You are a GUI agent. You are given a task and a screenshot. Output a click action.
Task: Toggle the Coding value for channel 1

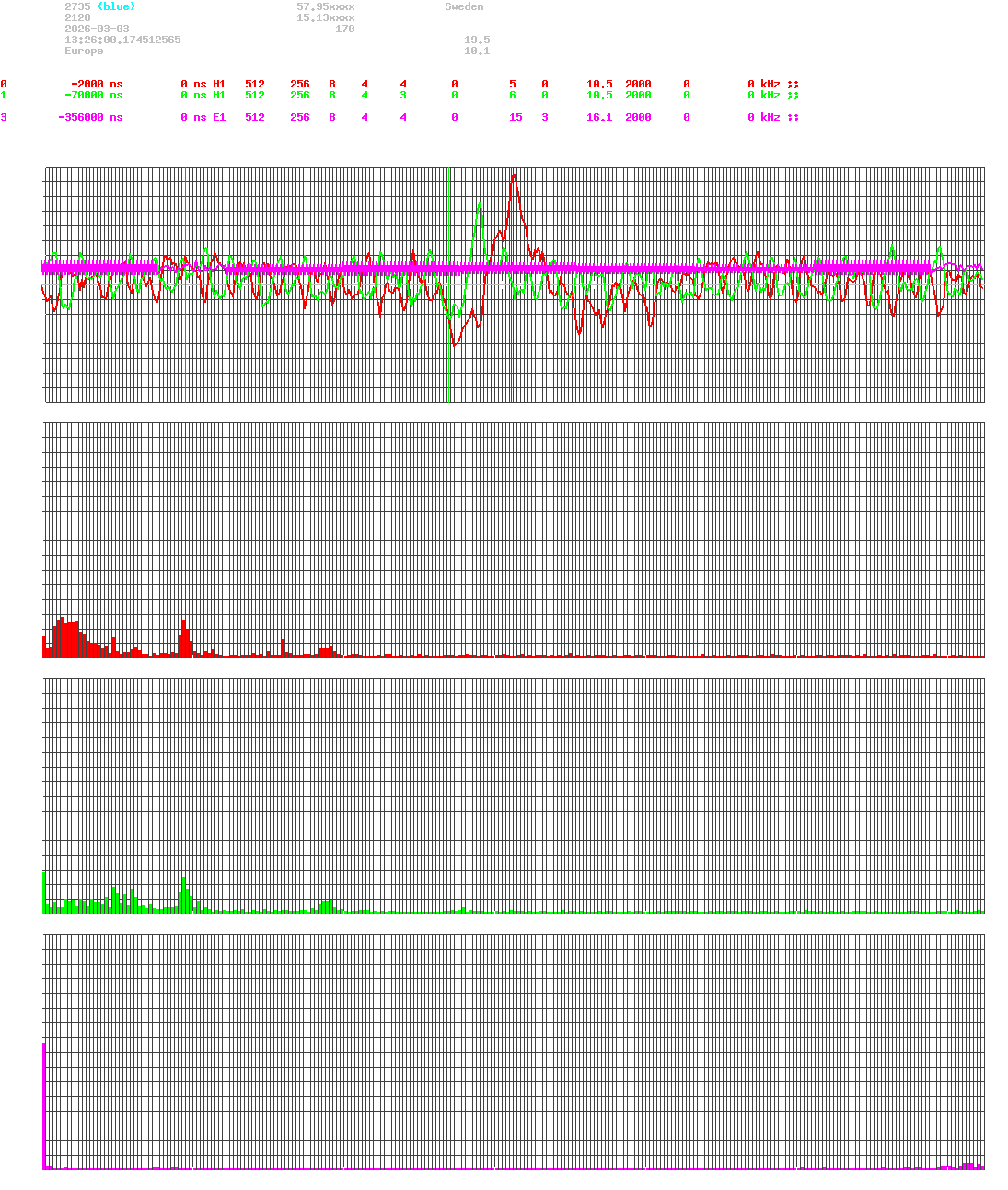coord(544,95)
